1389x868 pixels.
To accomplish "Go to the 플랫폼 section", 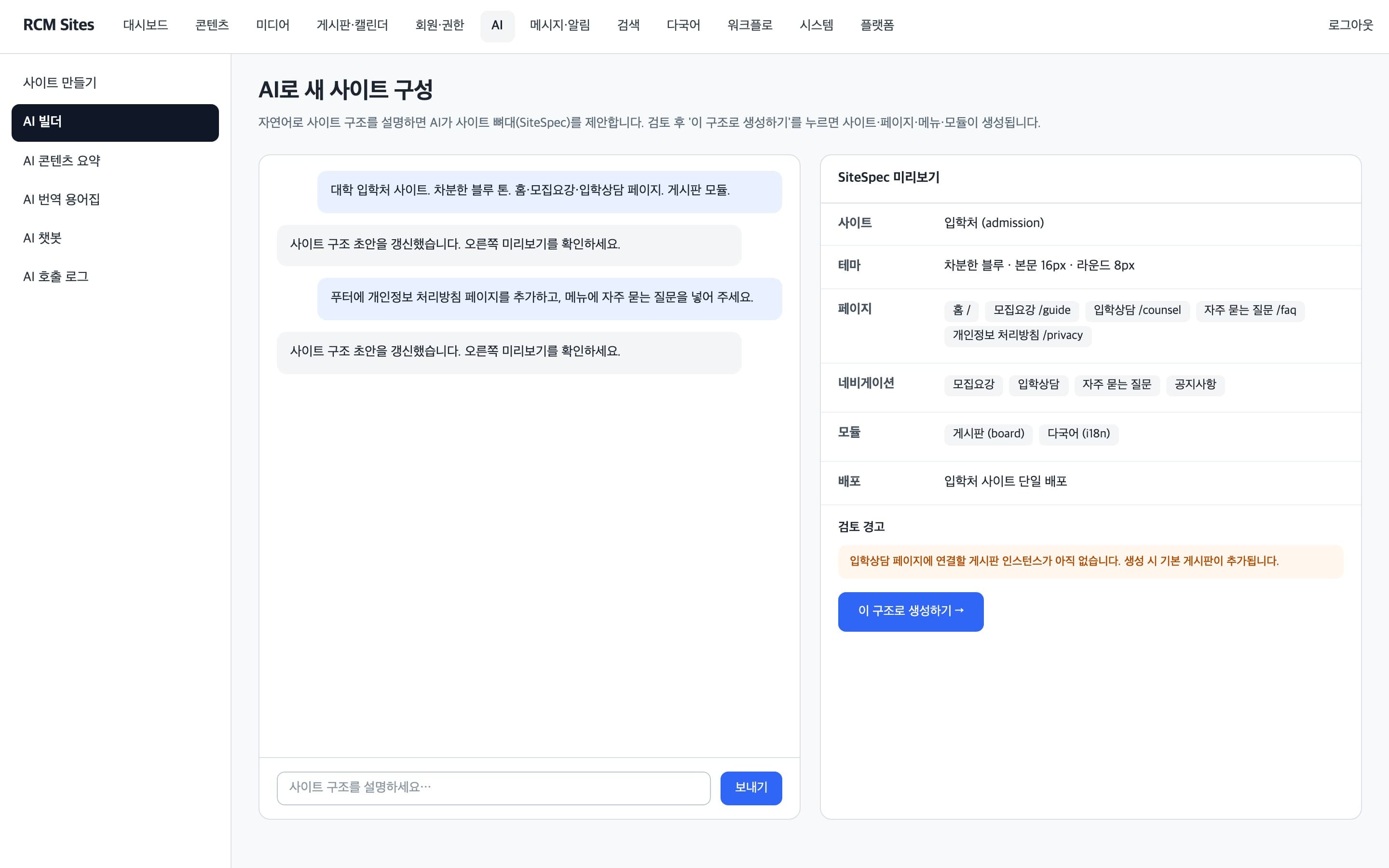I will (876, 25).
